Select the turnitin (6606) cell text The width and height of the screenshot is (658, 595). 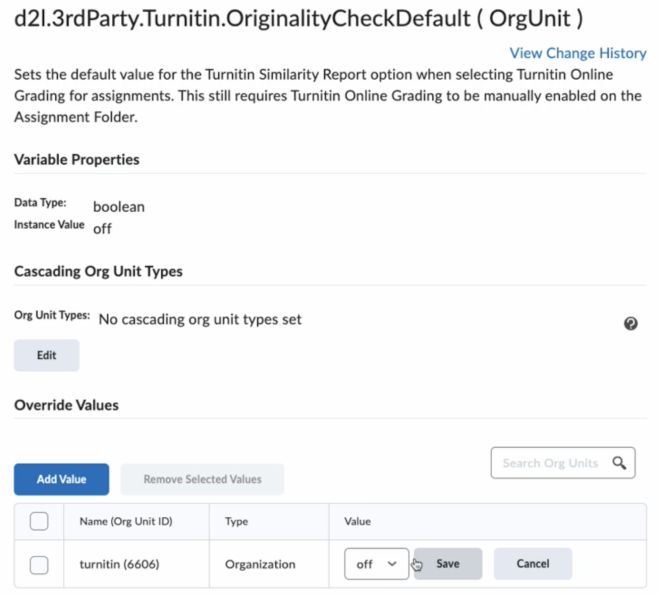[120, 564]
